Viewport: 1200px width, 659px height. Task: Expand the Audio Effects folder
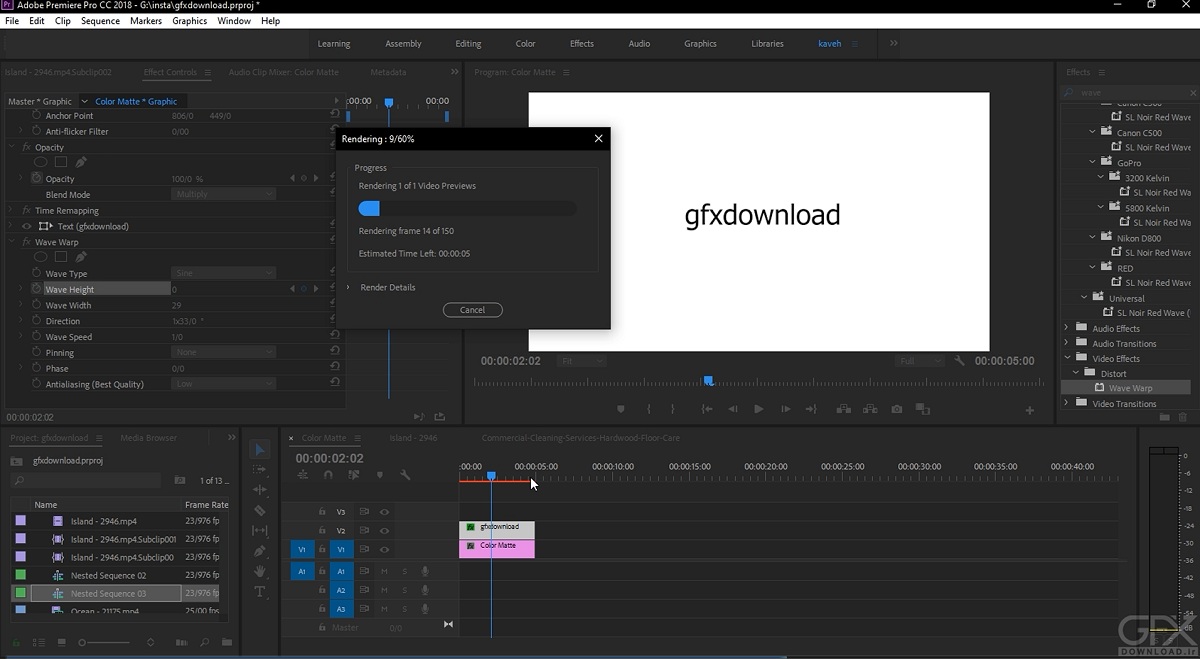point(1066,328)
